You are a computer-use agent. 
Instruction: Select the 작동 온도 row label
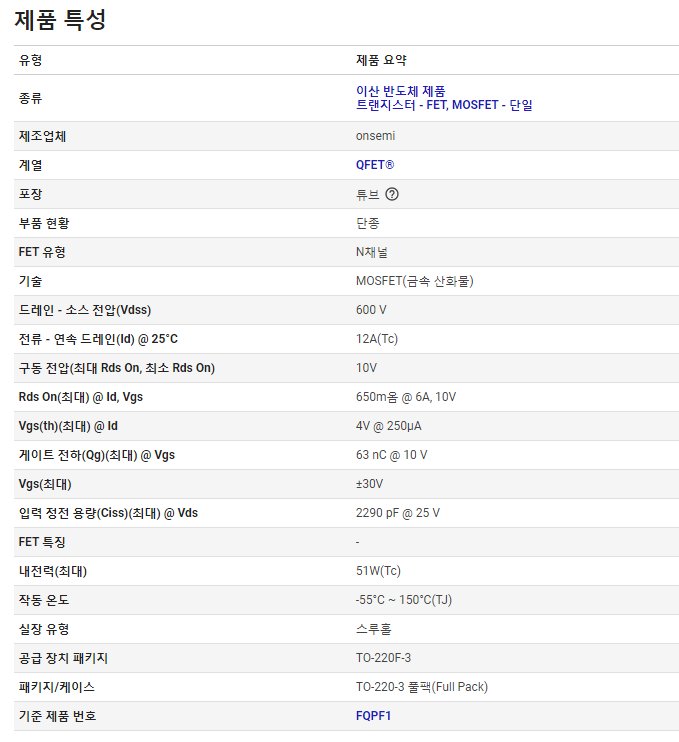[44, 600]
